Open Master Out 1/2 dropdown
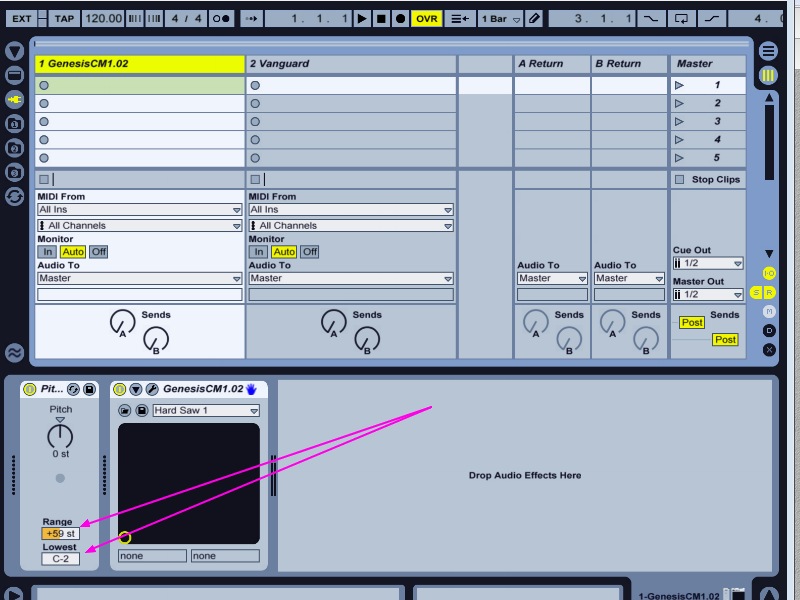Viewport: 800px width, 600px height. [708, 295]
